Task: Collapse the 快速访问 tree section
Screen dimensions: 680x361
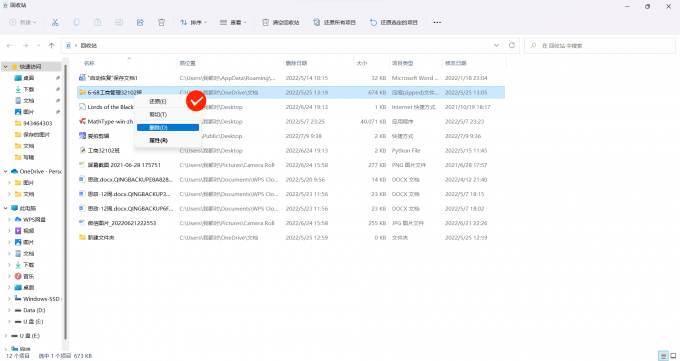Action: coord(6,66)
